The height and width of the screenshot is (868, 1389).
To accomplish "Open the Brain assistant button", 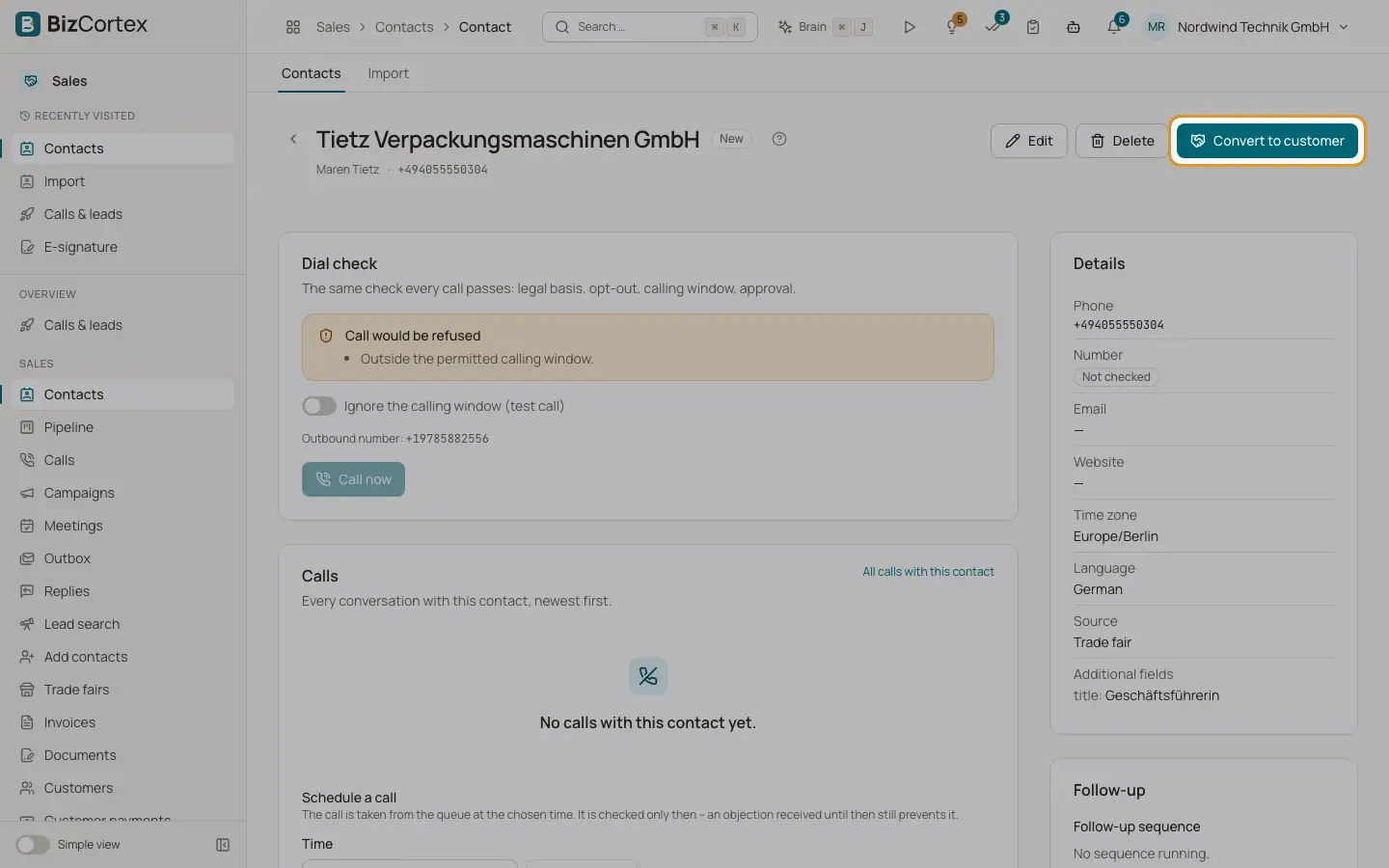I will coord(825,27).
